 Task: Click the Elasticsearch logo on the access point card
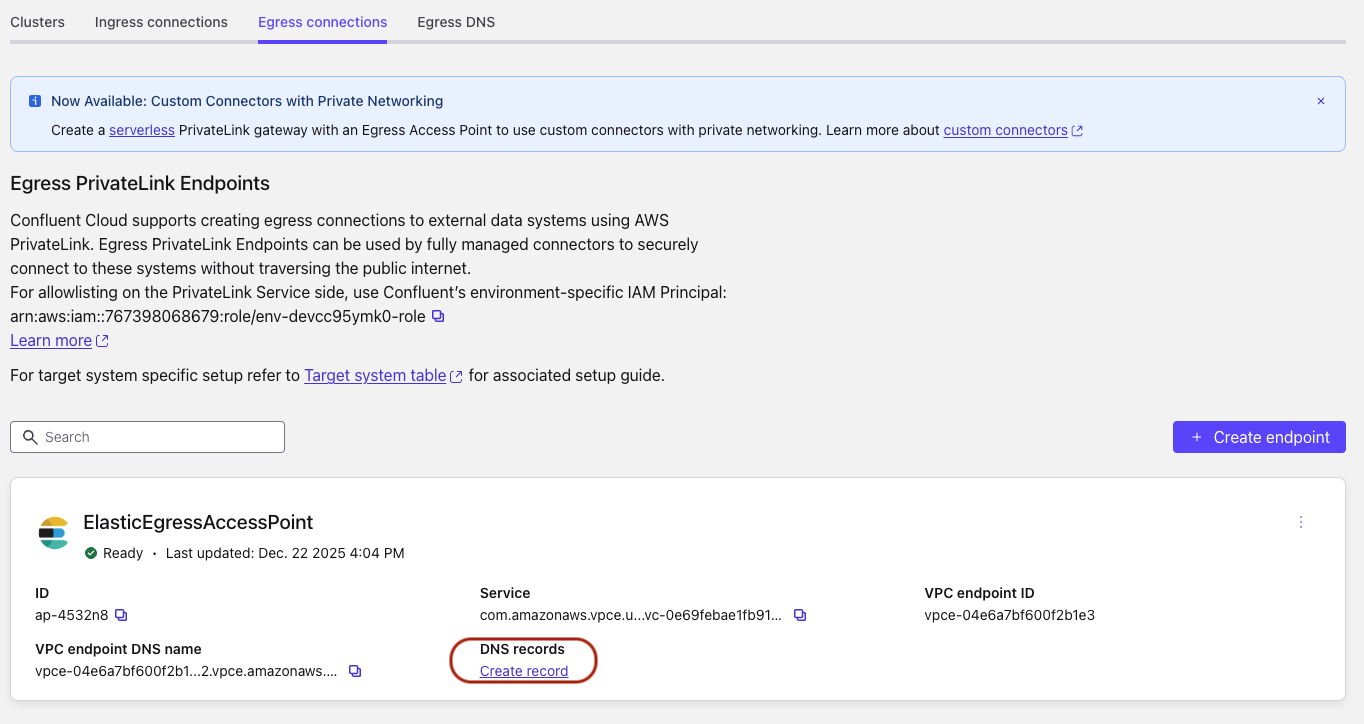[53, 534]
